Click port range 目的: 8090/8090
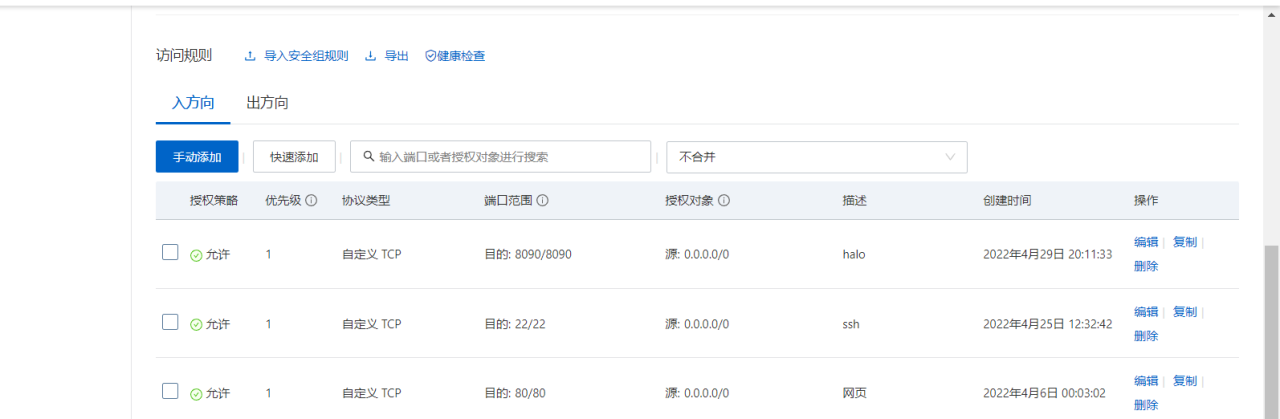 [x=528, y=255]
